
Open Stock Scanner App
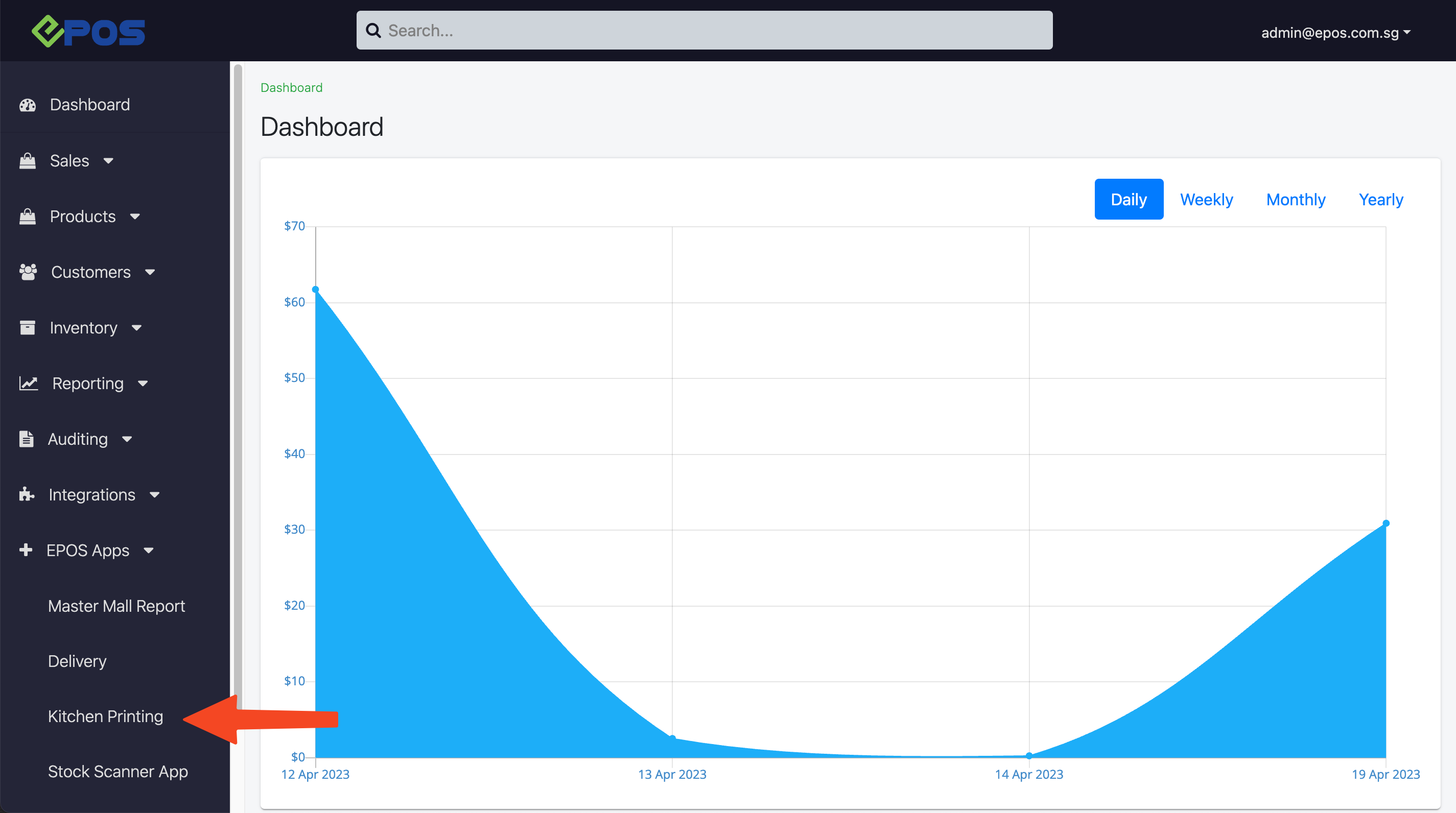[118, 772]
